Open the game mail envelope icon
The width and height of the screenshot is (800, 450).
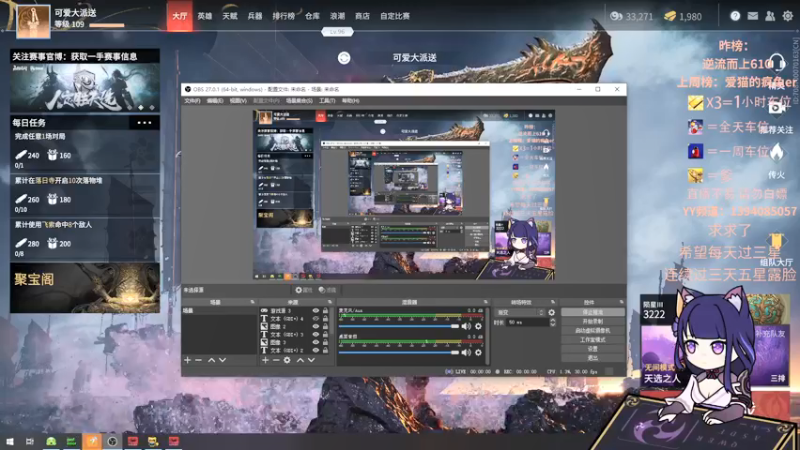753,16
